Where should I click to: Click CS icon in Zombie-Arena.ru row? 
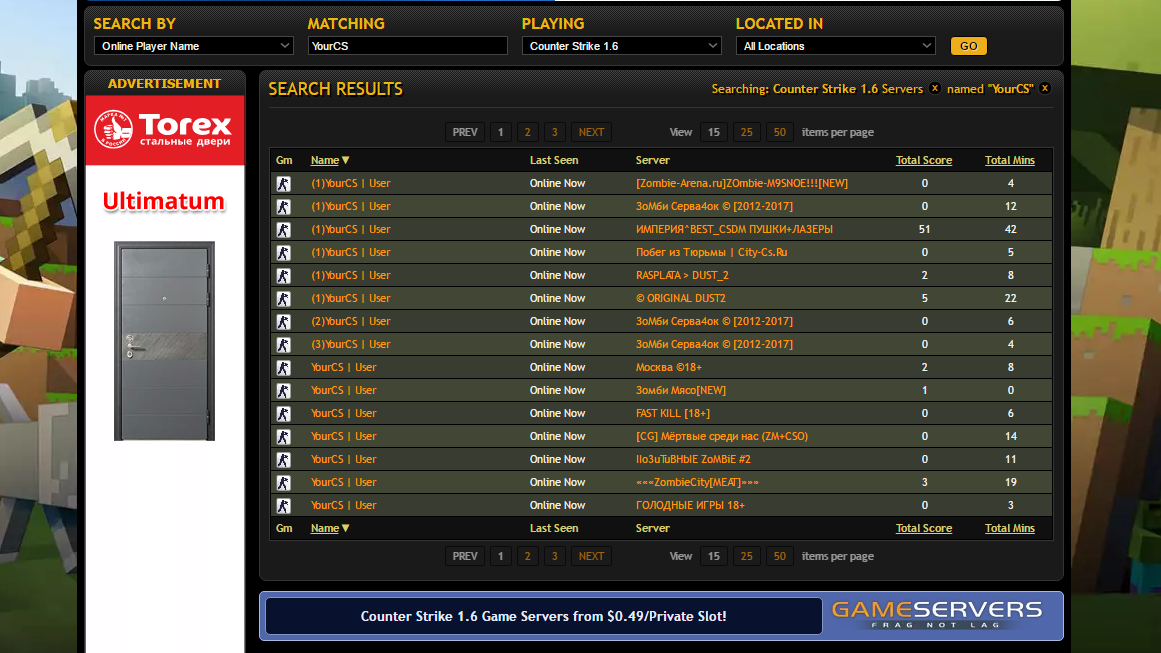[284, 184]
